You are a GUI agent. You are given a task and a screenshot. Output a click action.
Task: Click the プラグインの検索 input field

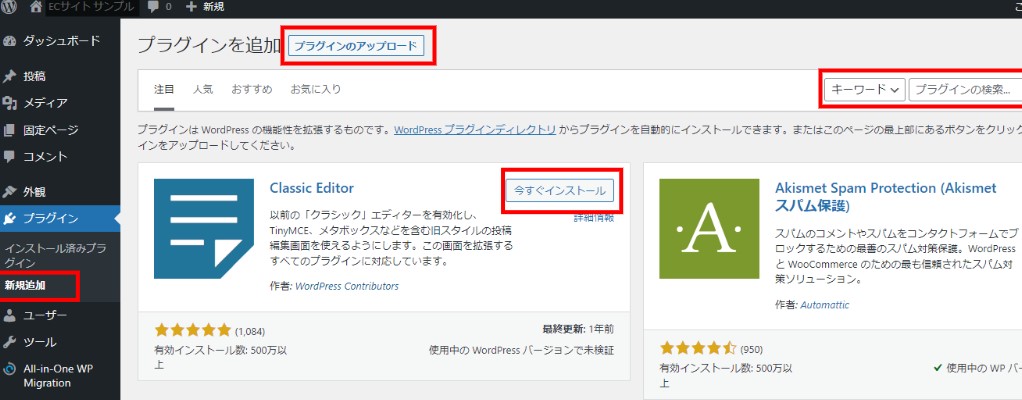click(x=965, y=90)
